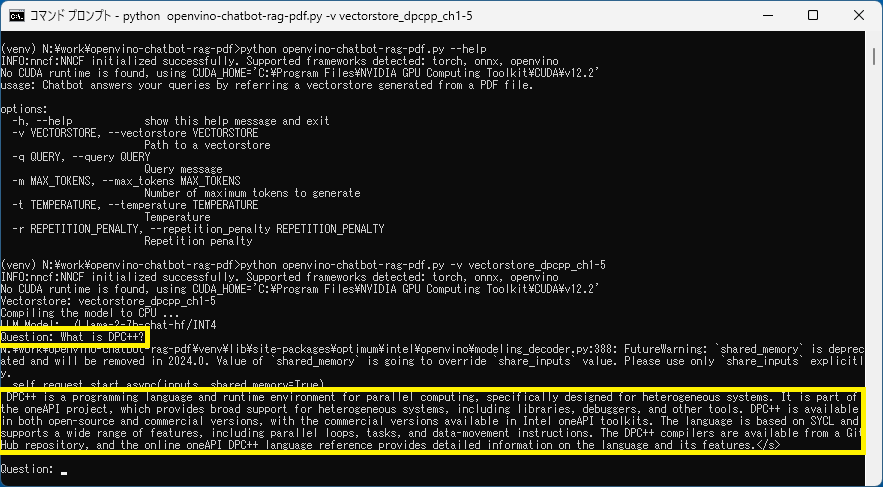This screenshot has height=487, width=883.
Task: Click '-r REPETITION_PENALTY' option line
Action: pos(198,229)
